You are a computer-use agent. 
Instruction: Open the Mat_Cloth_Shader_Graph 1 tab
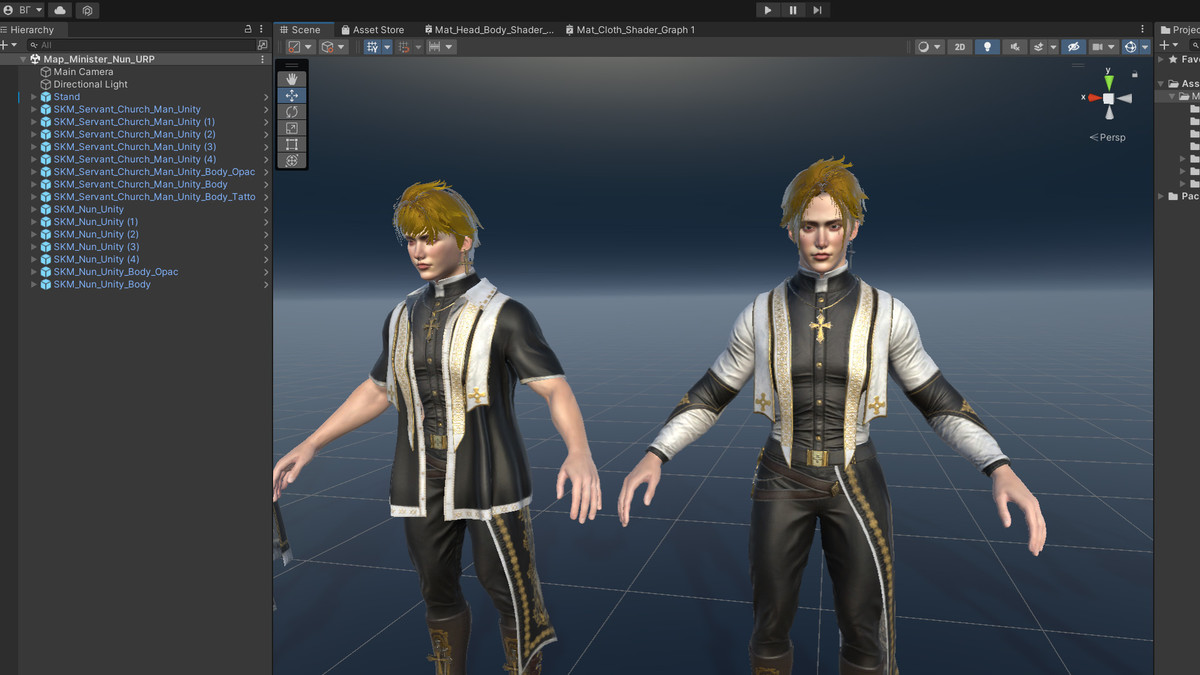click(x=629, y=30)
